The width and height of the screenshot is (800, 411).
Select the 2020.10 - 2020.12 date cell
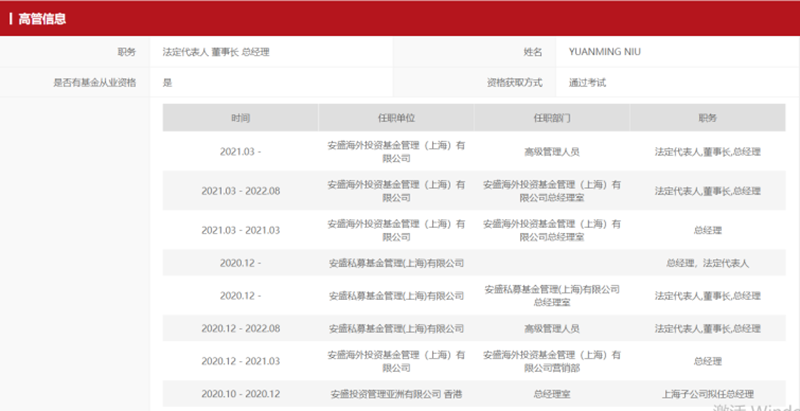(240, 394)
